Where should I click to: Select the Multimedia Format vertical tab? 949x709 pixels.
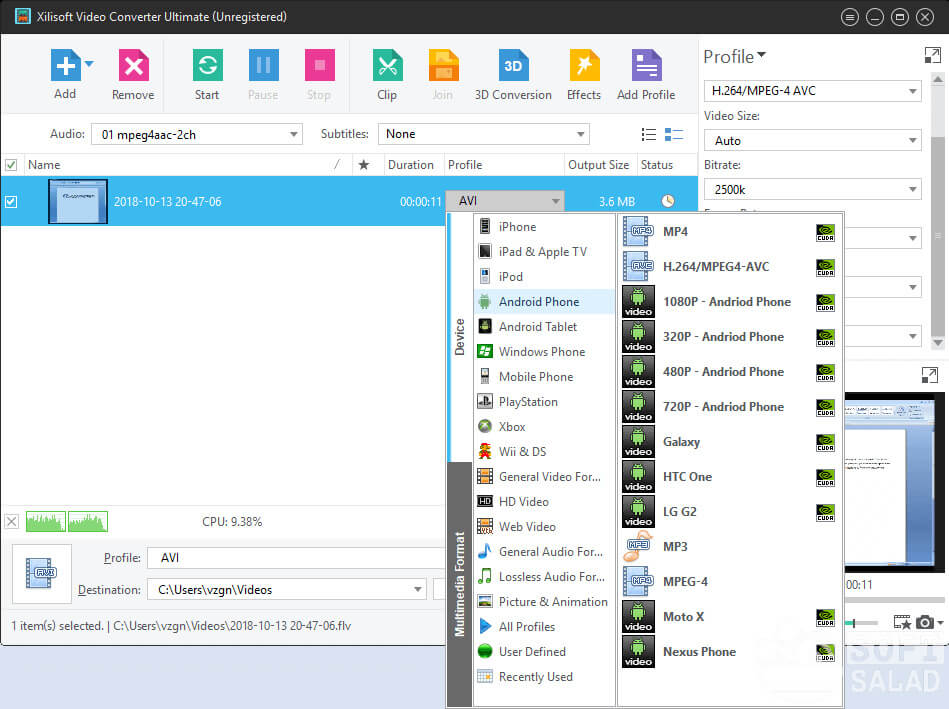(460, 585)
